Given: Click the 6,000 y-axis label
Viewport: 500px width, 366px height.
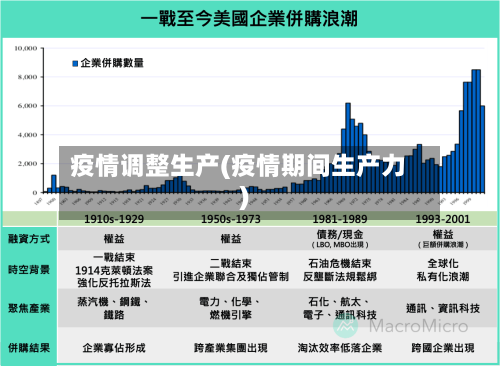Looking at the screenshot, I should coord(27,106).
